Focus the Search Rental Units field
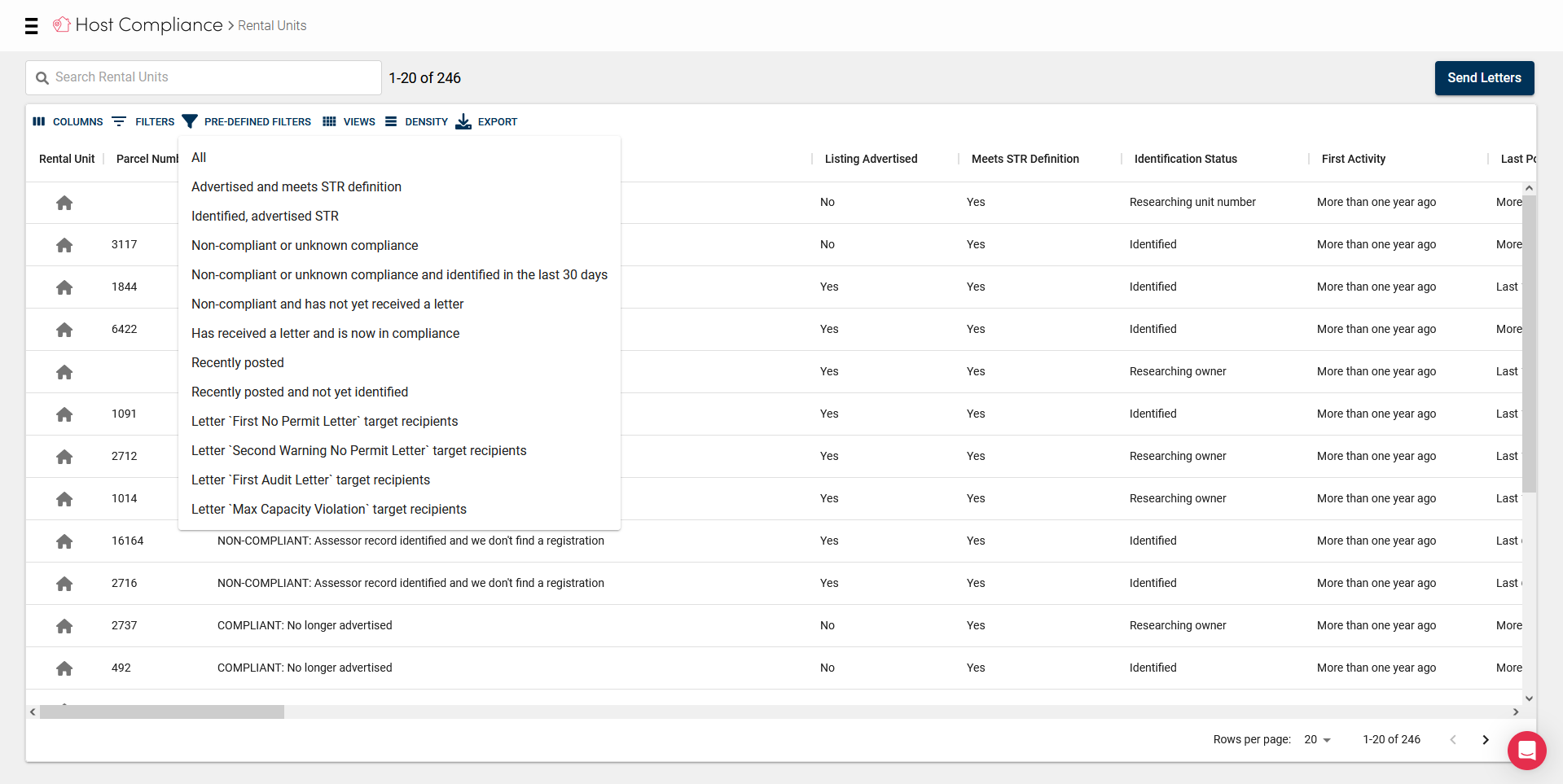Image resolution: width=1563 pixels, height=784 pixels. 204,78
